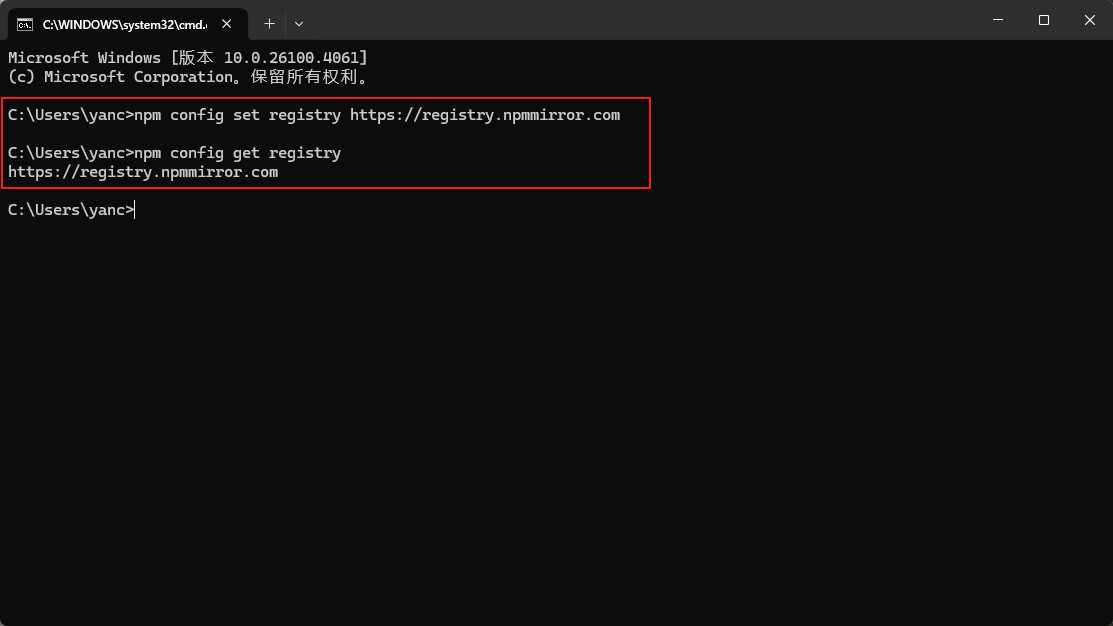The height and width of the screenshot is (626, 1113).
Task: Expand the new tab profile dropdown chevron
Action: pyautogui.click(x=299, y=24)
